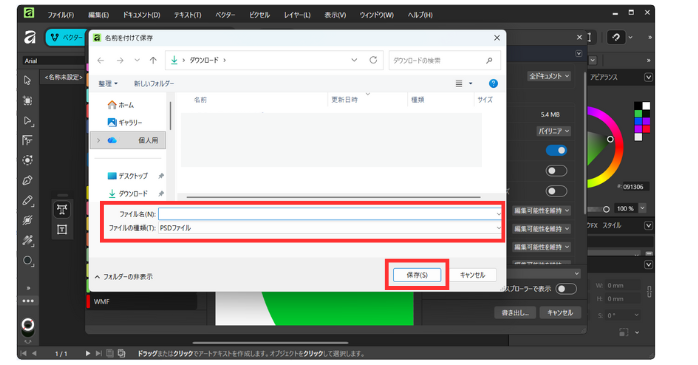Click the ベクター persona button
The width and height of the screenshot is (698, 365).
pyautogui.click(x=66, y=37)
